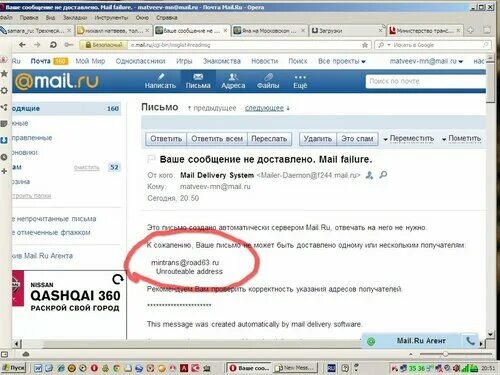The image size is (500, 375).
Task: Open the Входящие folder showing 160
Action: [x=66, y=108]
